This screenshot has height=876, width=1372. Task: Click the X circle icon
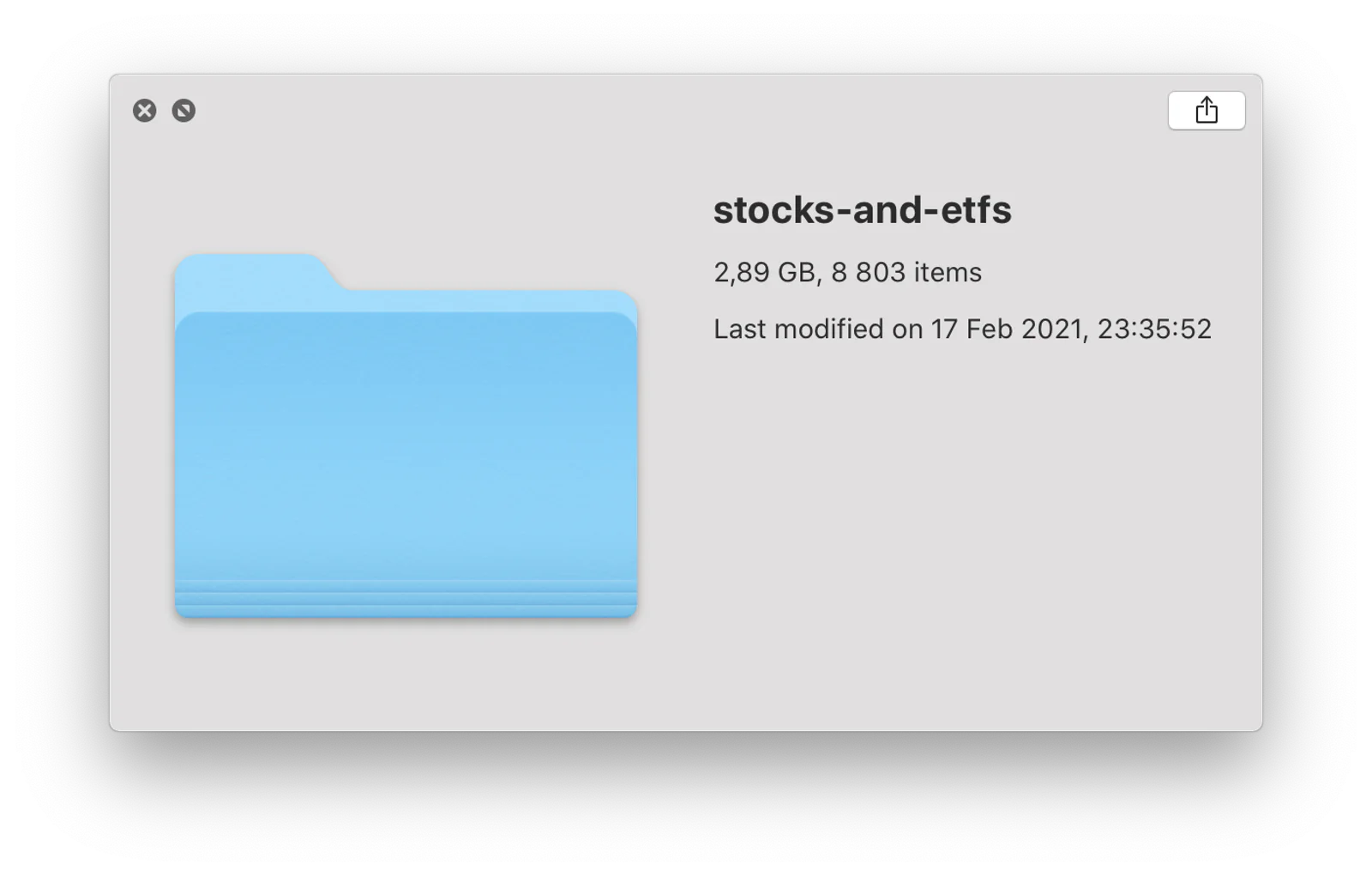145,111
